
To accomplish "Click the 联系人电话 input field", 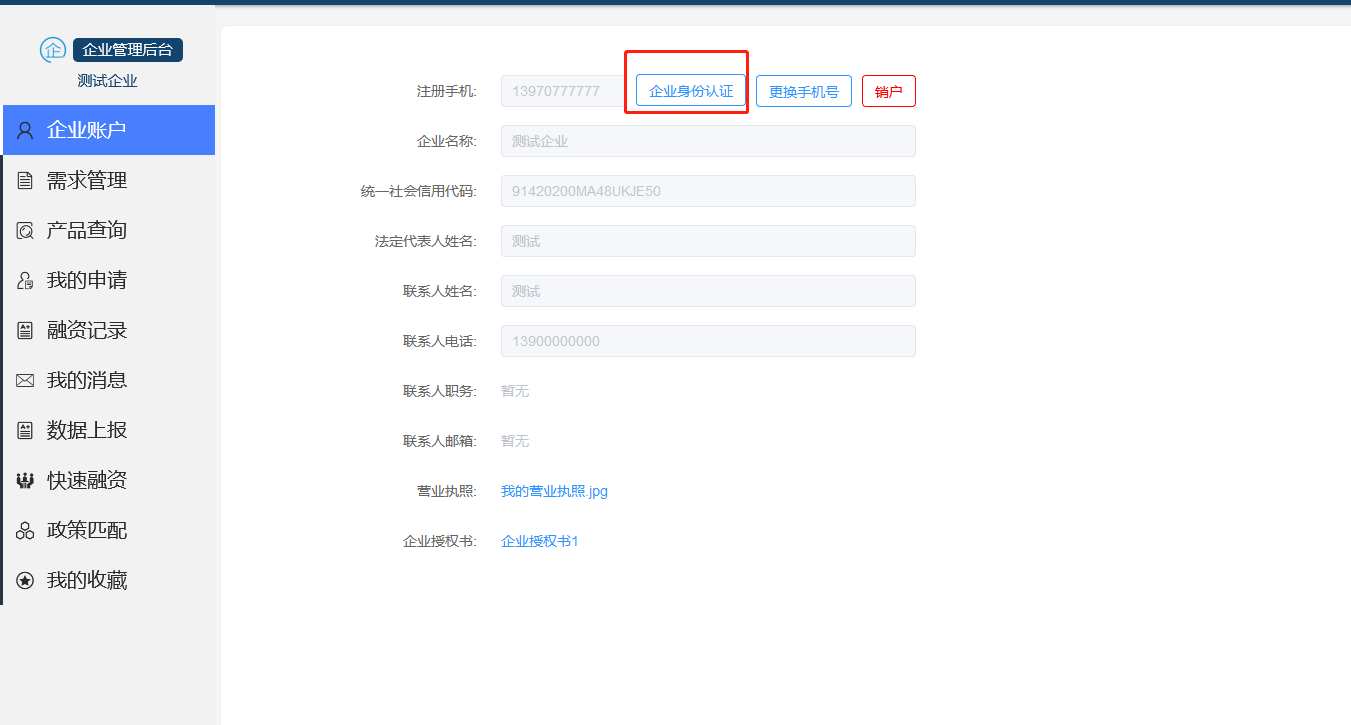I will pyautogui.click(x=708, y=341).
